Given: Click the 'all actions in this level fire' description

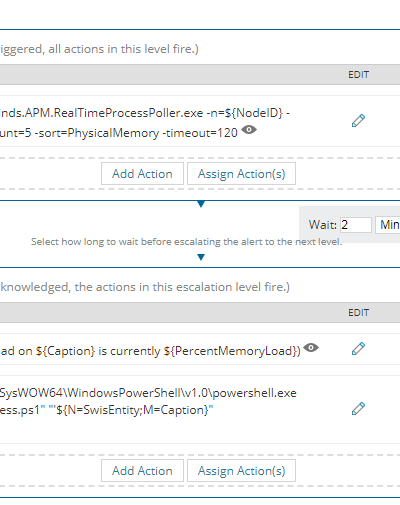Looking at the screenshot, I should pos(99,49).
